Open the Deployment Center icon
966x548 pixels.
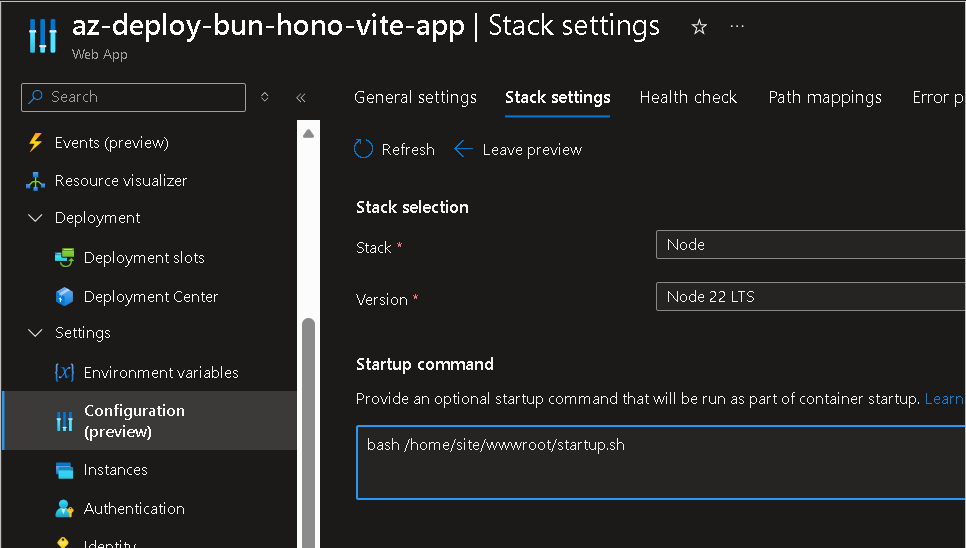pyautogui.click(x=65, y=297)
